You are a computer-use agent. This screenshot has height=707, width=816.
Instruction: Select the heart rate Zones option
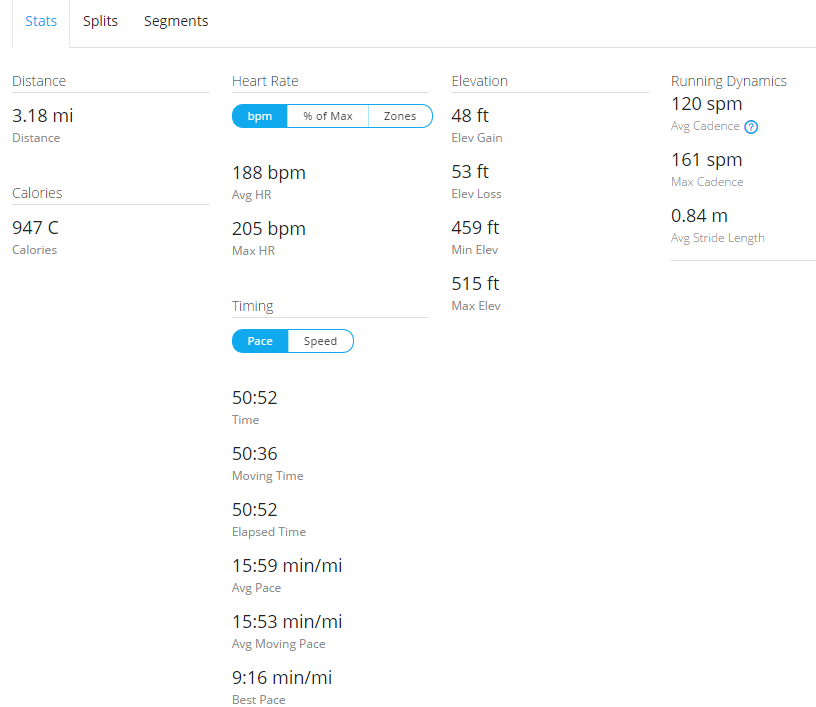400,116
